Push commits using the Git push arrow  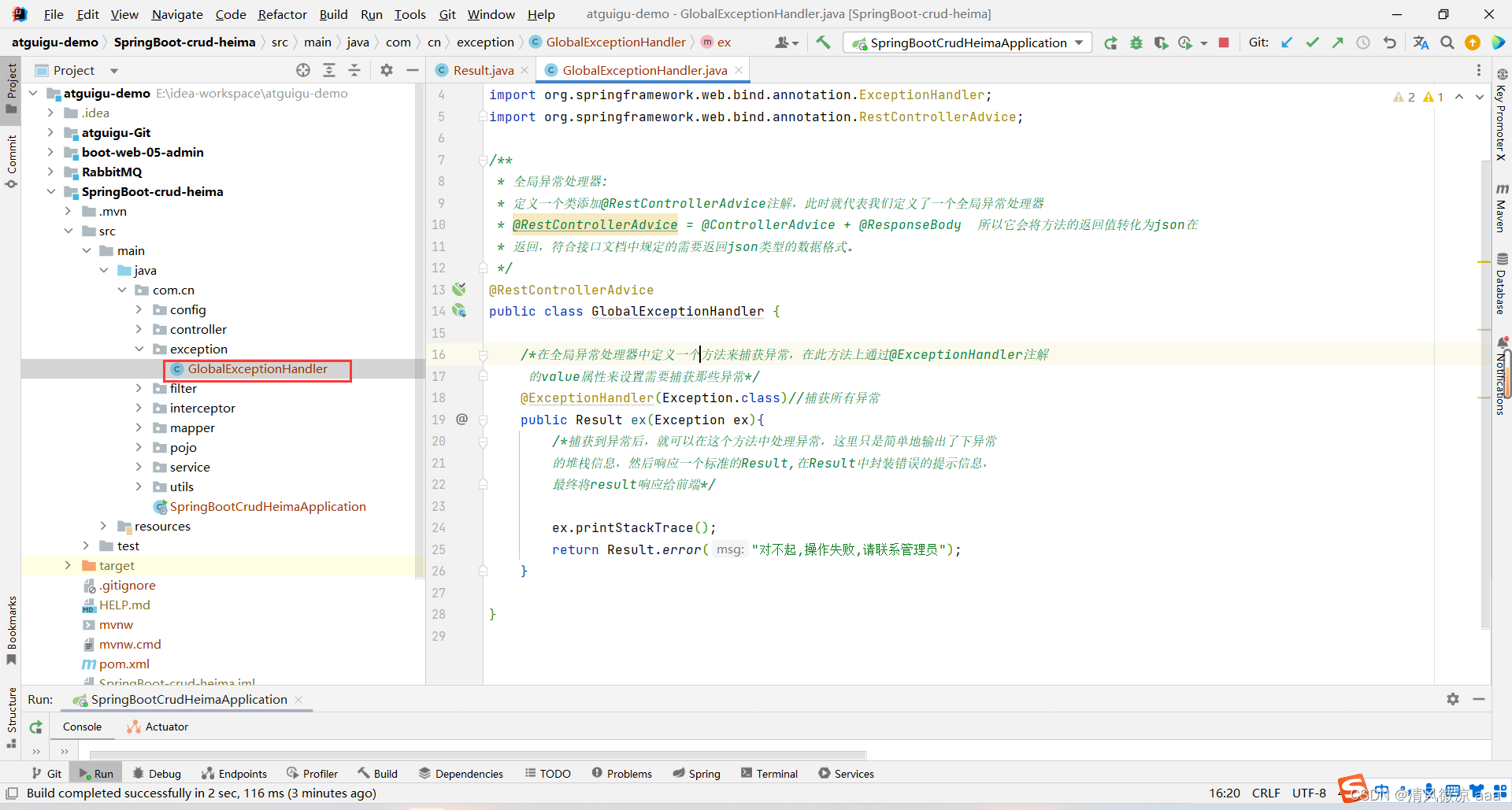[x=1337, y=43]
